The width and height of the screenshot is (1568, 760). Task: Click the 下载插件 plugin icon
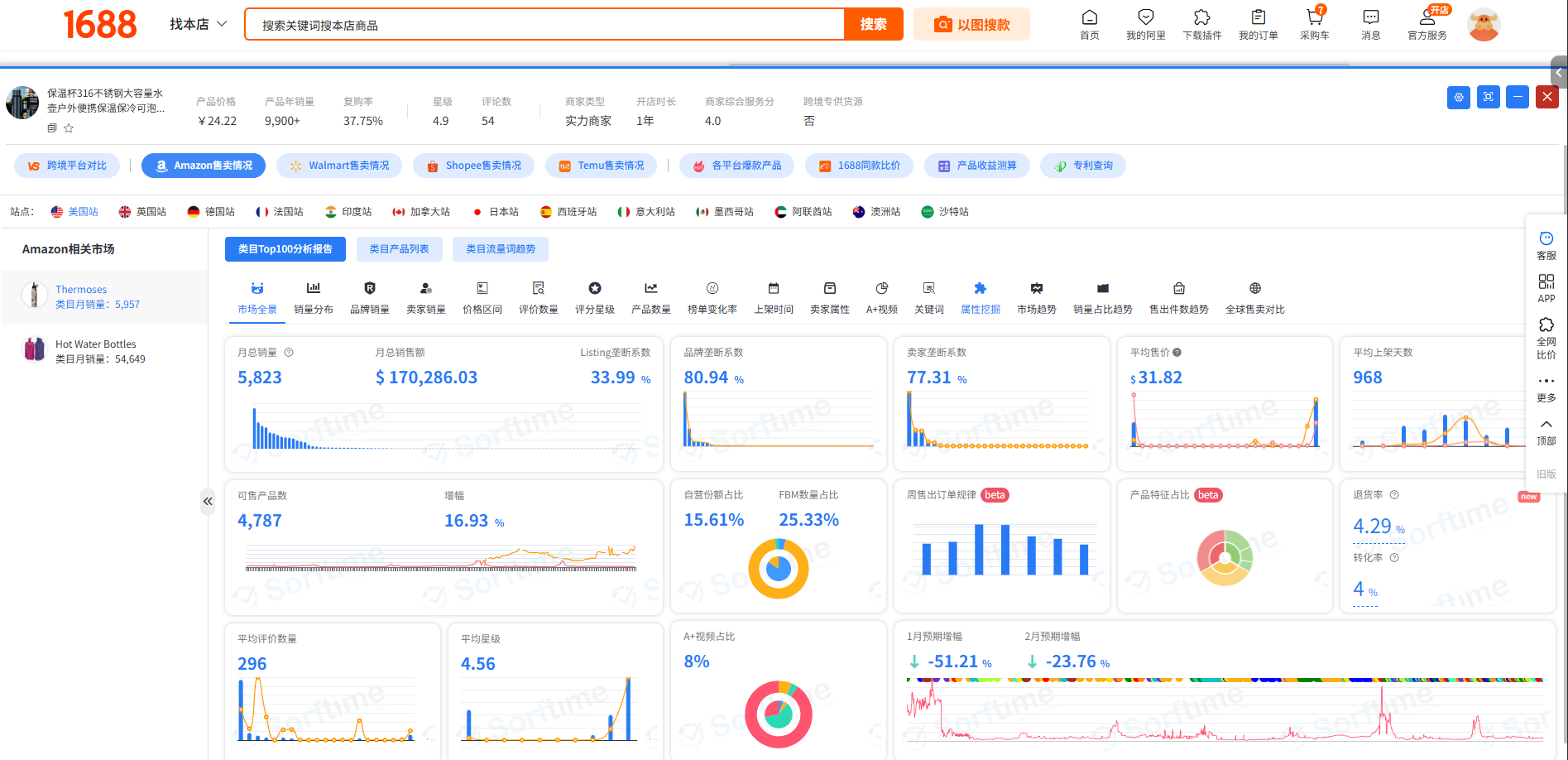click(1201, 24)
